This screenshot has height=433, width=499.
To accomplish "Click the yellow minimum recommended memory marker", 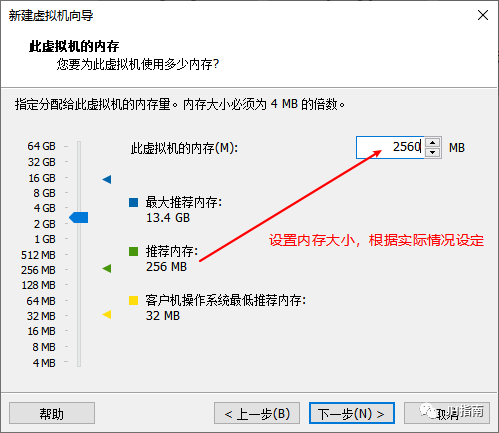I will coord(107,314).
